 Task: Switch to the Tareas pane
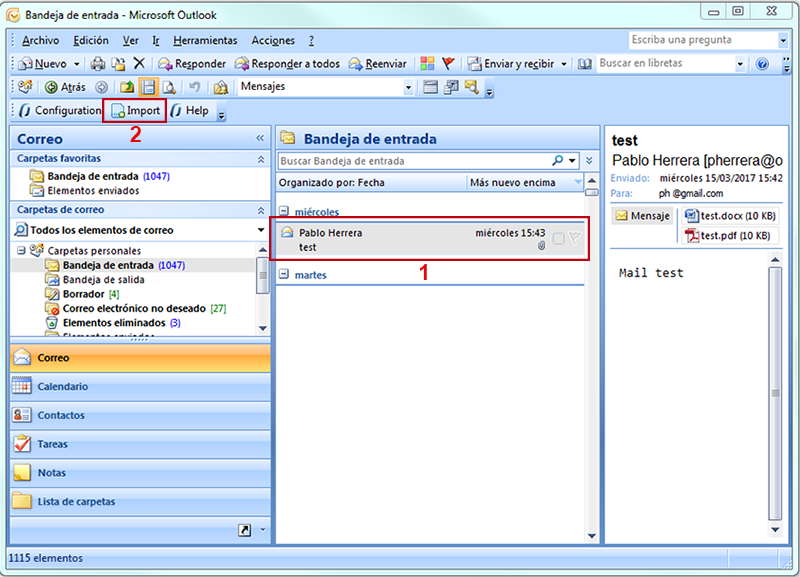(140, 444)
